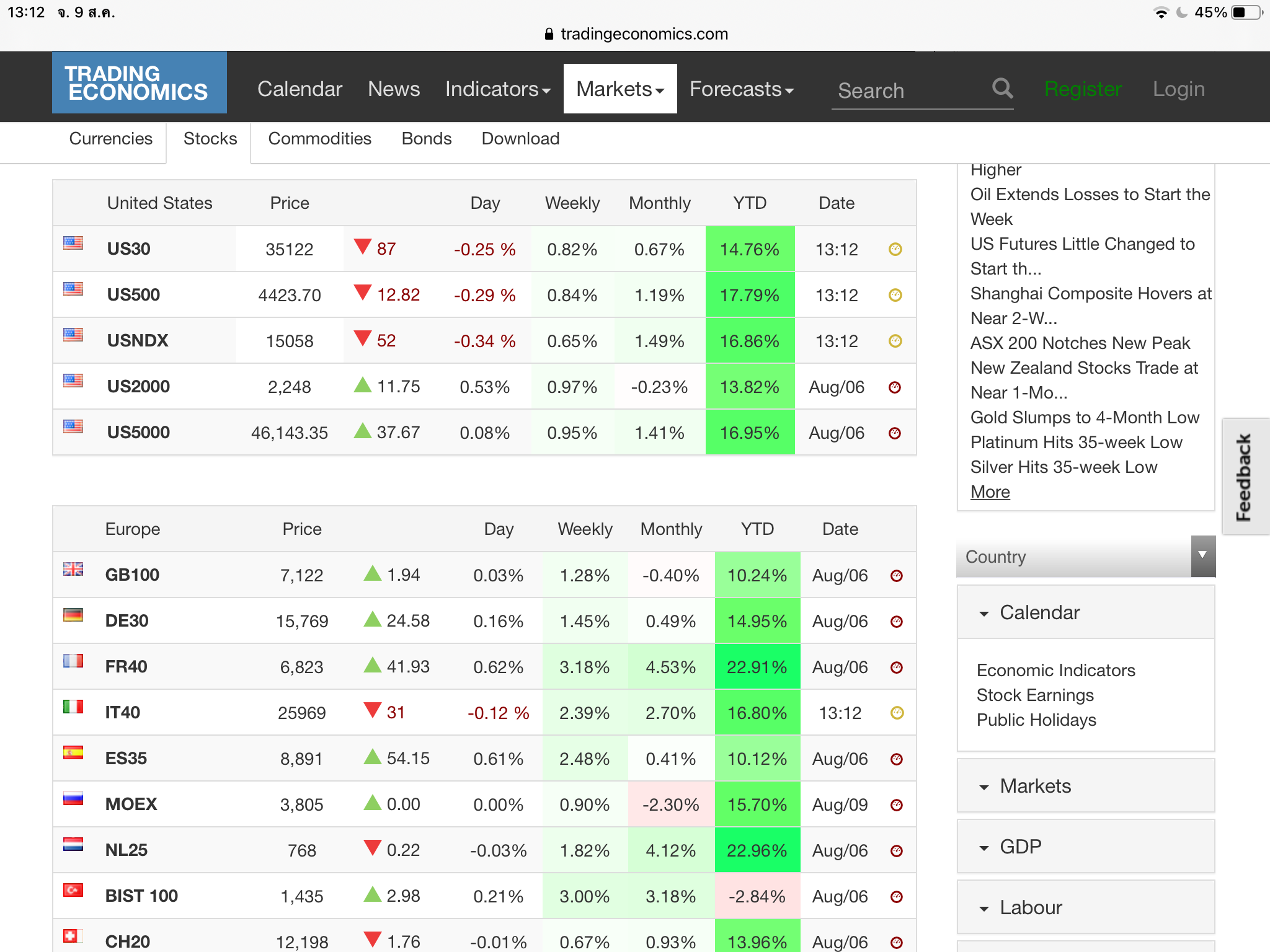Image resolution: width=1270 pixels, height=952 pixels.
Task: Open the ASX 200 Notches New Peak headline
Action: click(x=1080, y=343)
